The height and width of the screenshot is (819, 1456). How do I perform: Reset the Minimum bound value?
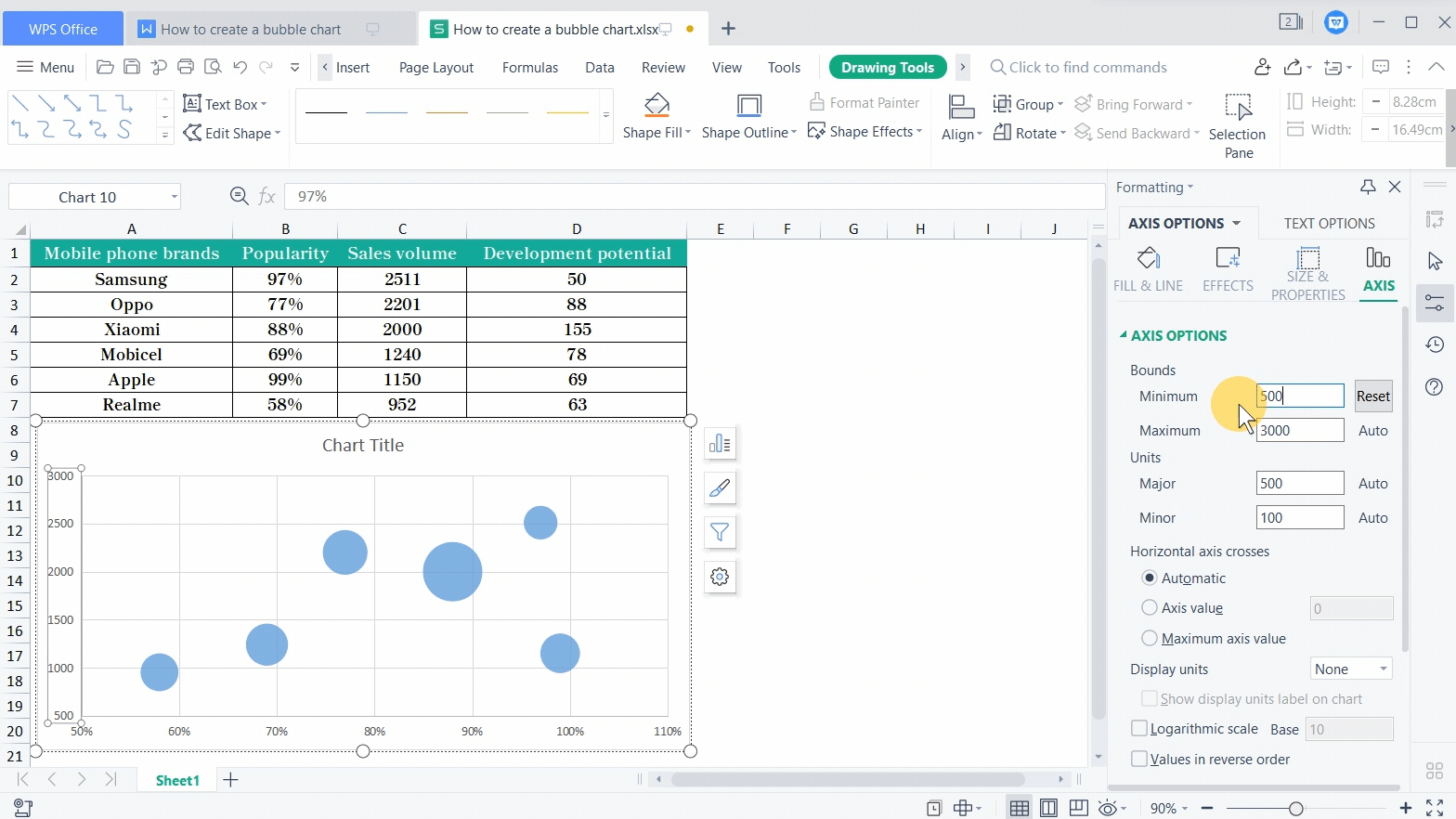coord(1373,396)
